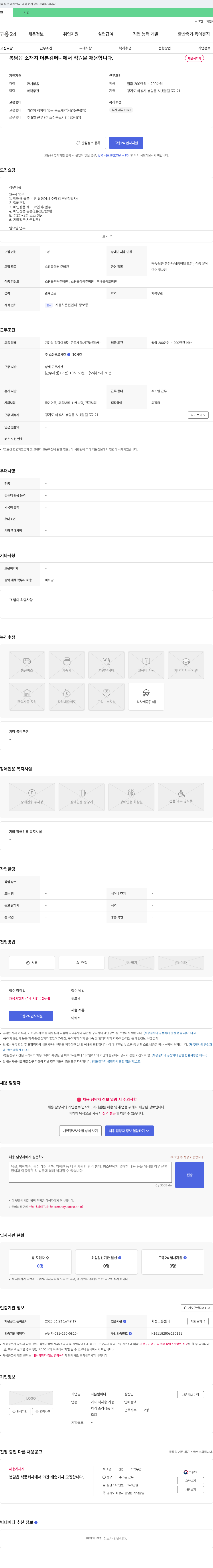Switch to the 우대사항 tab
This screenshot has width=213, height=1568.
click(85, 48)
